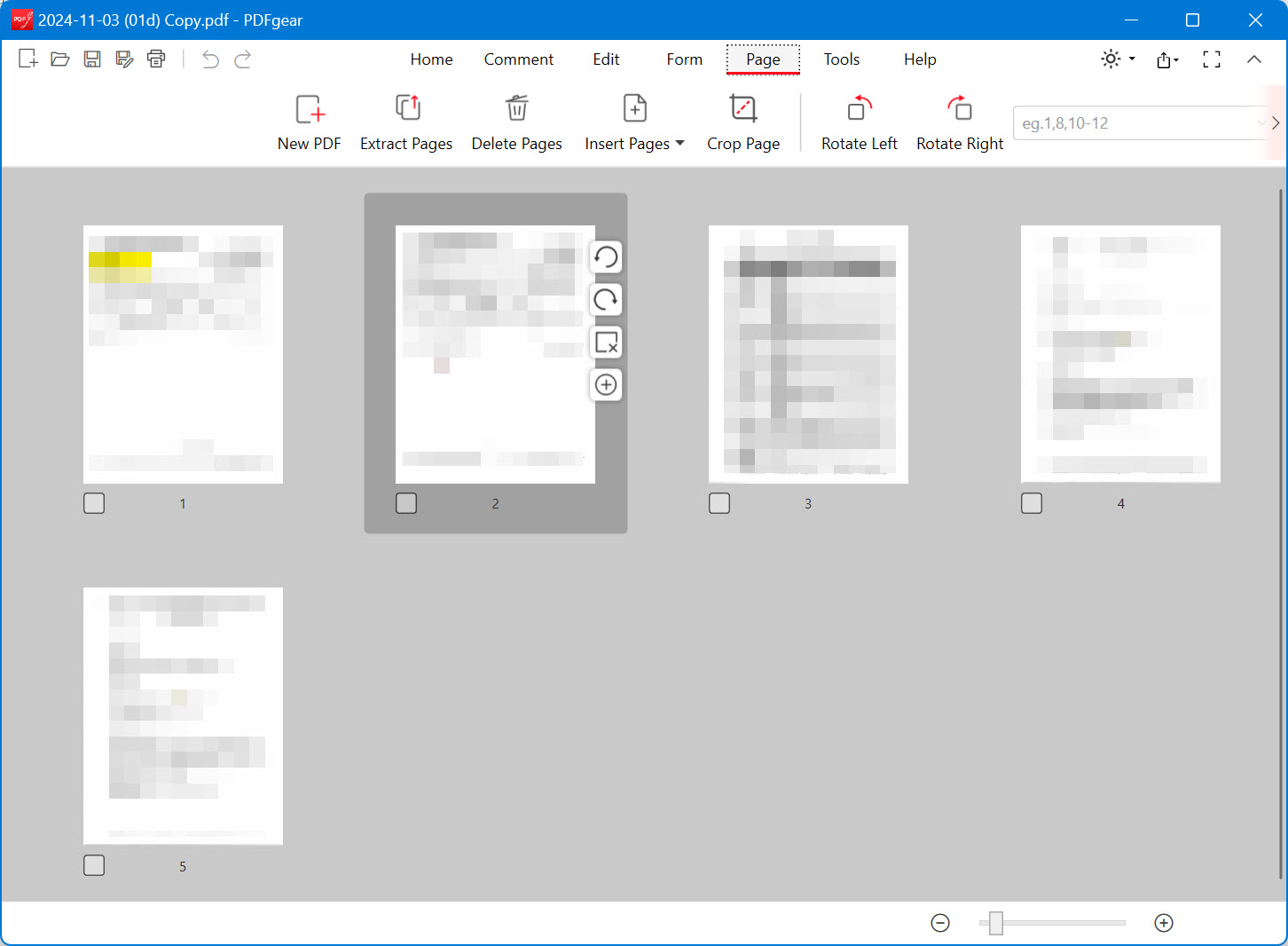Image resolution: width=1288 pixels, height=946 pixels.
Task: Select page 5 with its checkbox
Action: (94, 865)
